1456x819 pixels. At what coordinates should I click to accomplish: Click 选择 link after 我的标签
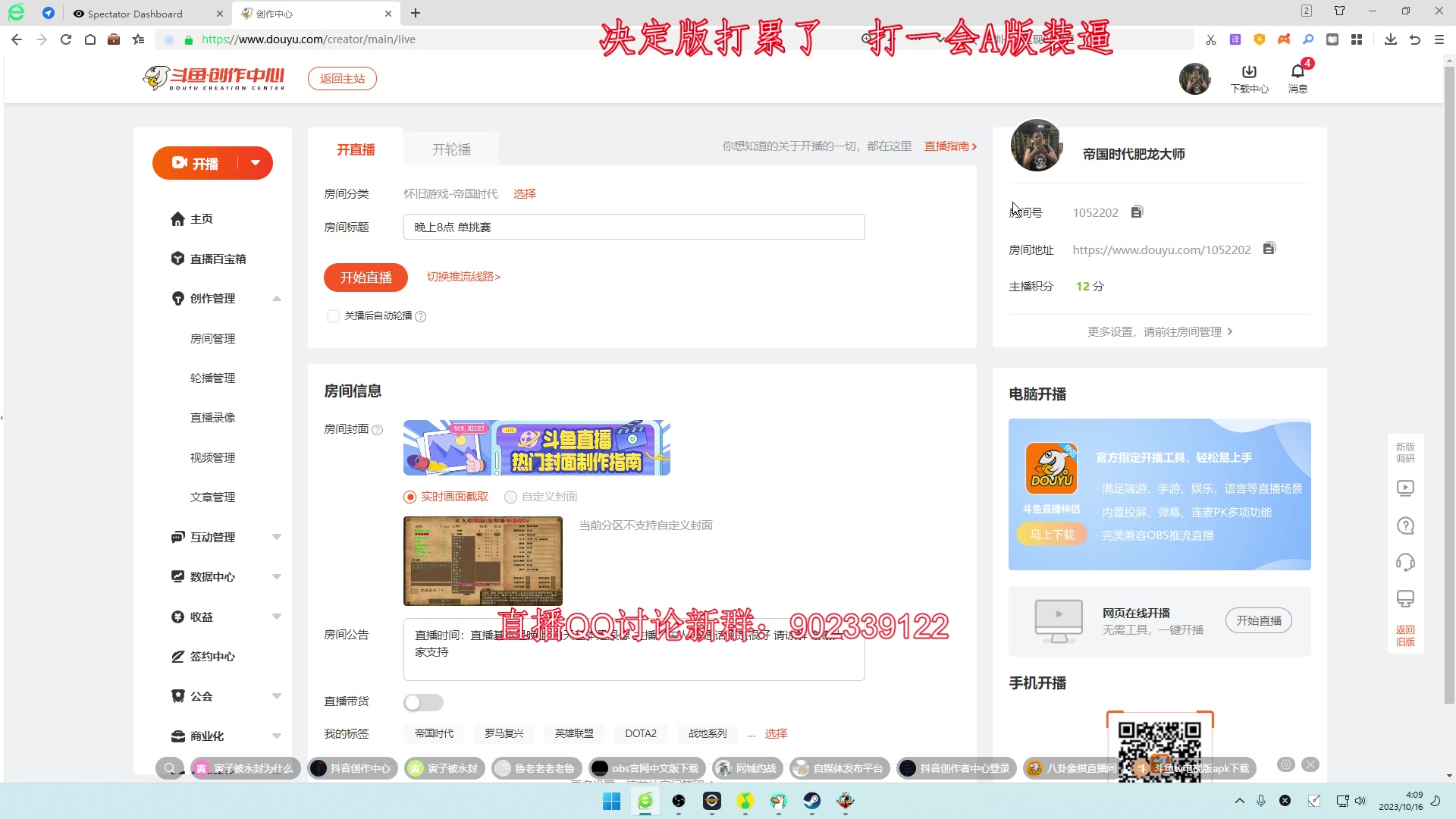[x=776, y=734]
